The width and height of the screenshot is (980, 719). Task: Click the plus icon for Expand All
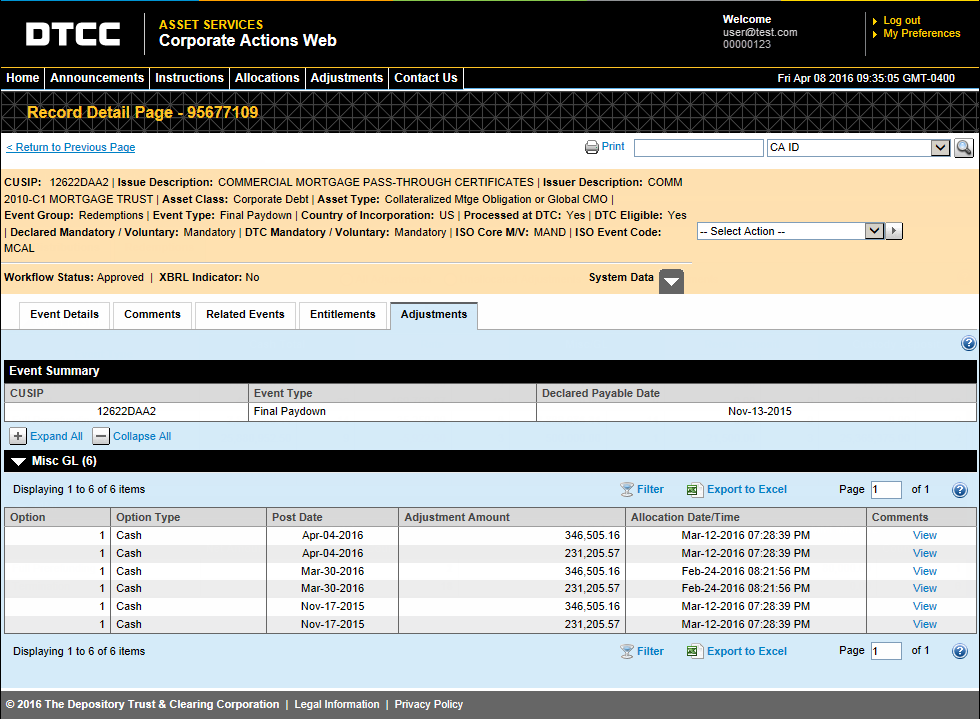[18, 436]
